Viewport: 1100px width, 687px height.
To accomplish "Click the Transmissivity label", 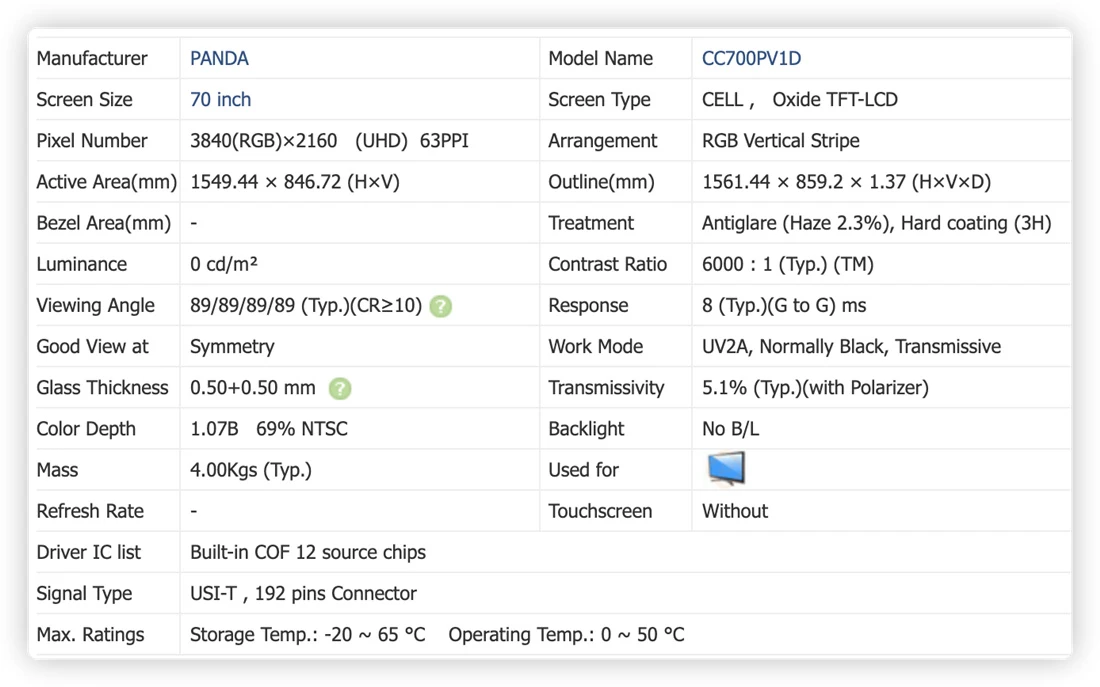I will pos(606,387).
